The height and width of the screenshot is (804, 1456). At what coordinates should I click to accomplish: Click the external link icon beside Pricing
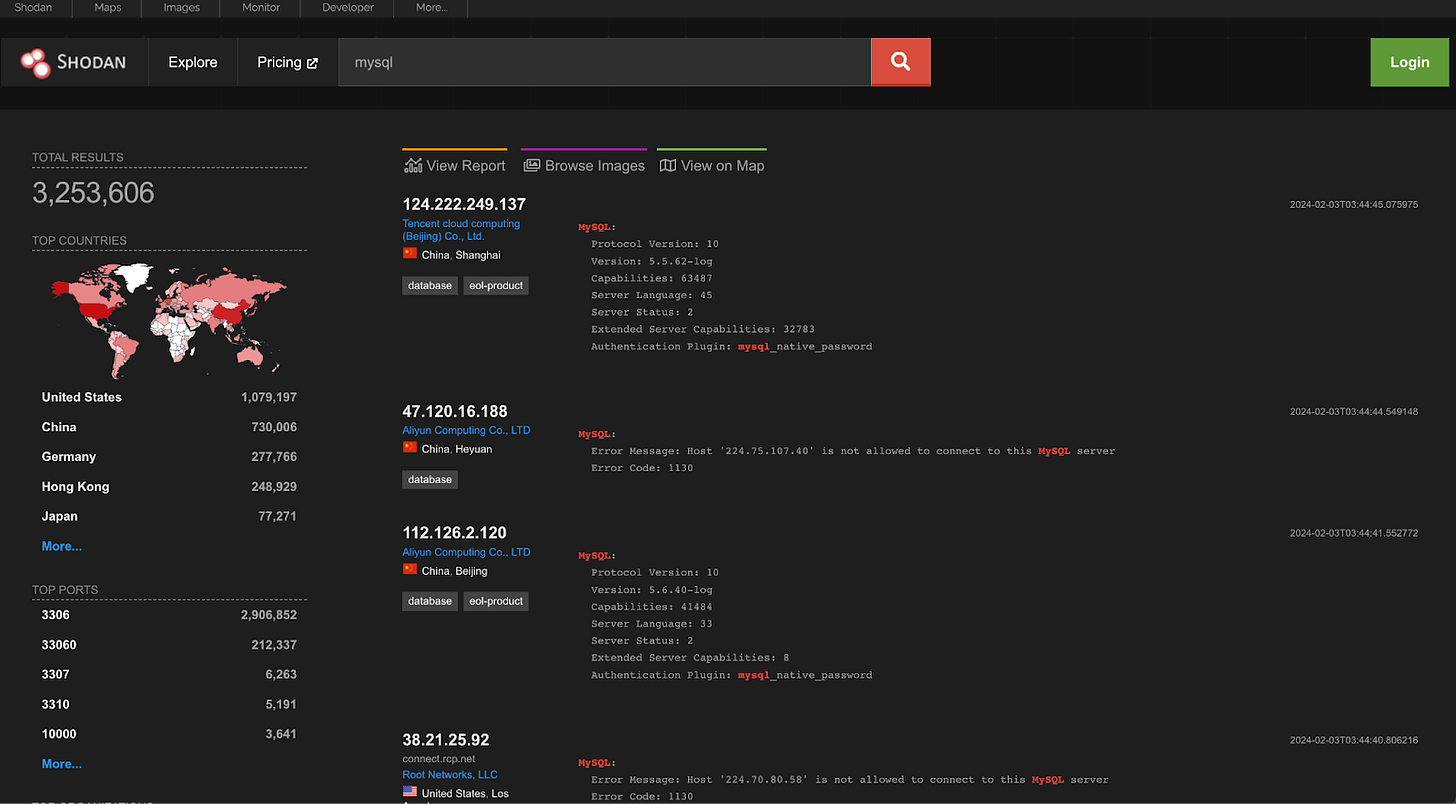click(x=312, y=63)
